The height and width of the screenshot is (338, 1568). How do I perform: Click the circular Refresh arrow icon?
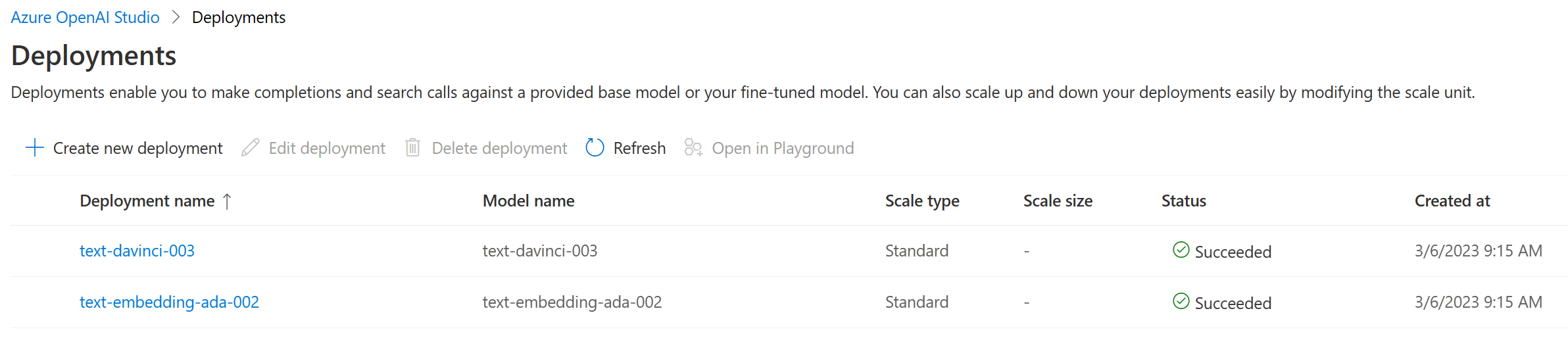pyautogui.click(x=595, y=147)
